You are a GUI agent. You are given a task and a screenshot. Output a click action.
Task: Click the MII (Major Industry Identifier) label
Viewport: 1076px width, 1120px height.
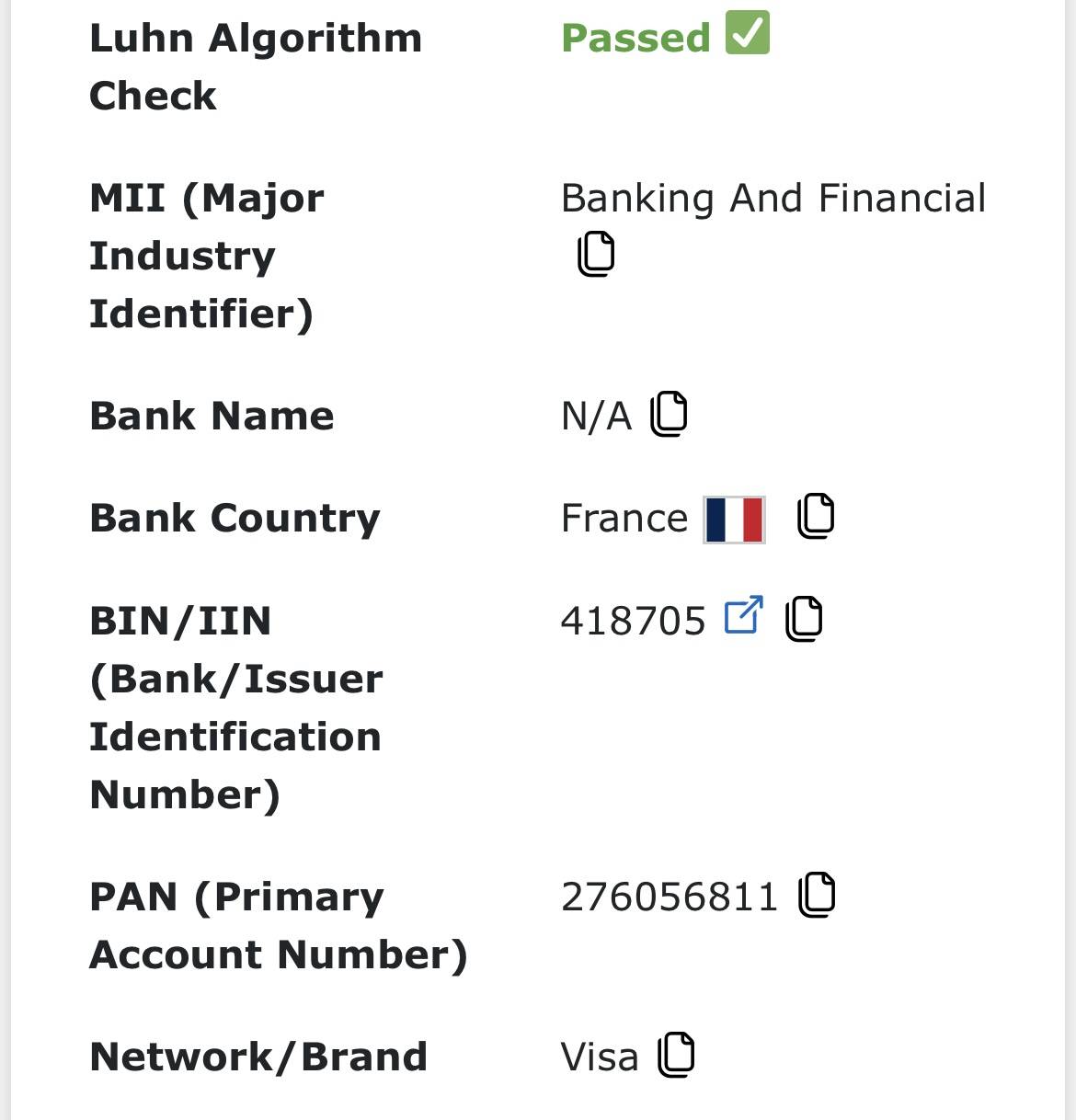coord(206,256)
